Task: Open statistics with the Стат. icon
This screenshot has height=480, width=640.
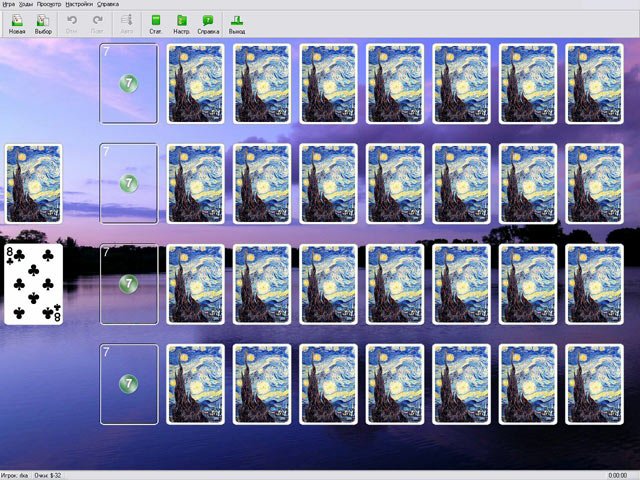Action: tap(156, 22)
